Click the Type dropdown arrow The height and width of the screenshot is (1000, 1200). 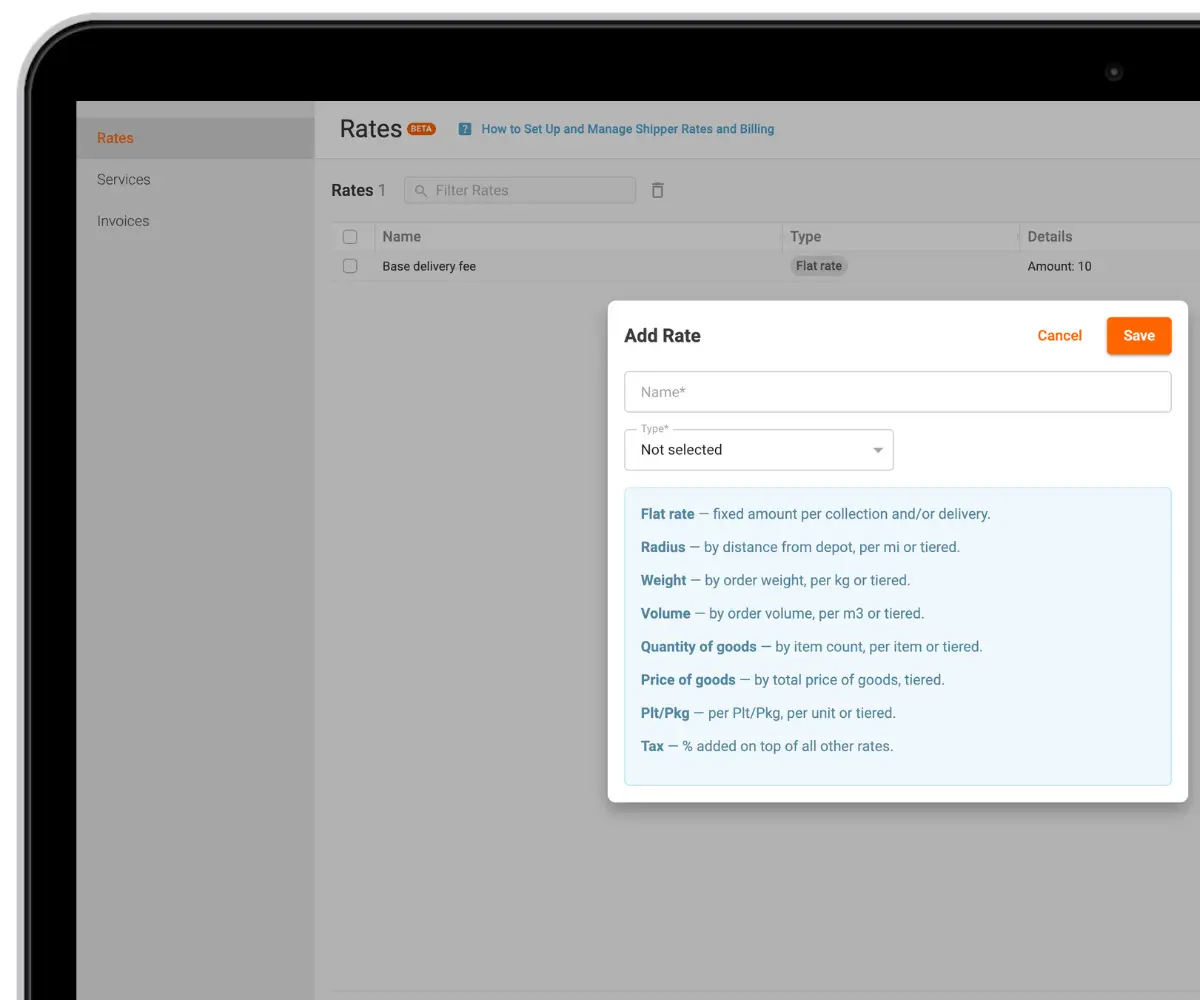point(878,450)
